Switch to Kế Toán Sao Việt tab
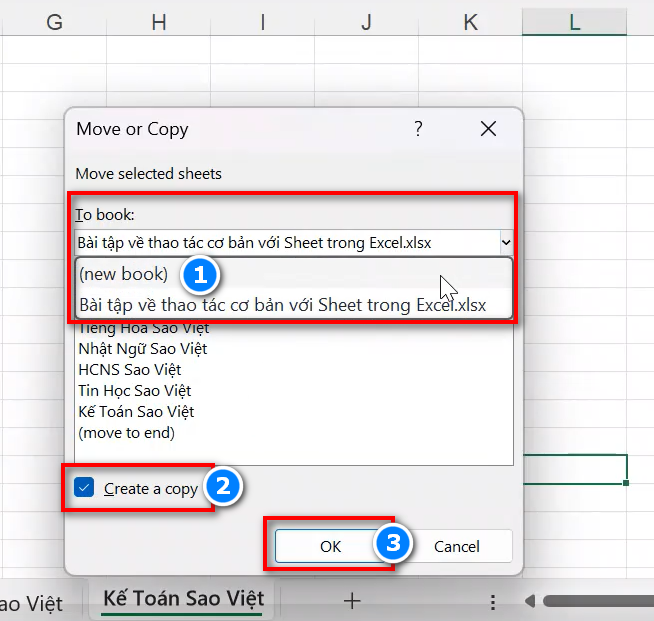The height and width of the screenshot is (621, 654). pos(183,599)
